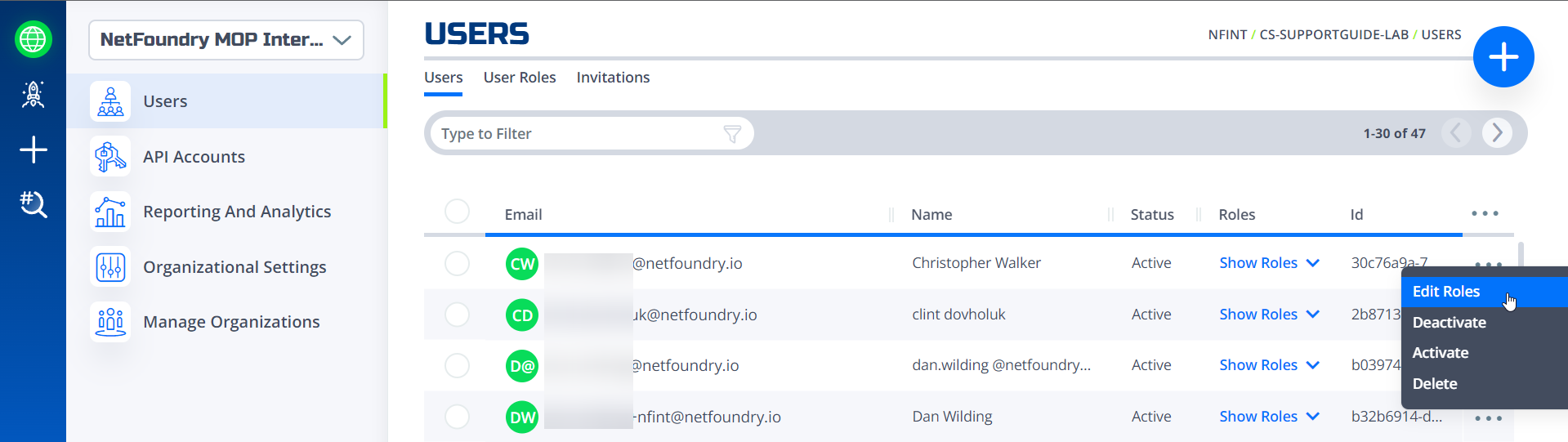This screenshot has width=1568, height=442.
Task: Click NFINT breadcrumb link
Action: pyautogui.click(x=1227, y=34)
